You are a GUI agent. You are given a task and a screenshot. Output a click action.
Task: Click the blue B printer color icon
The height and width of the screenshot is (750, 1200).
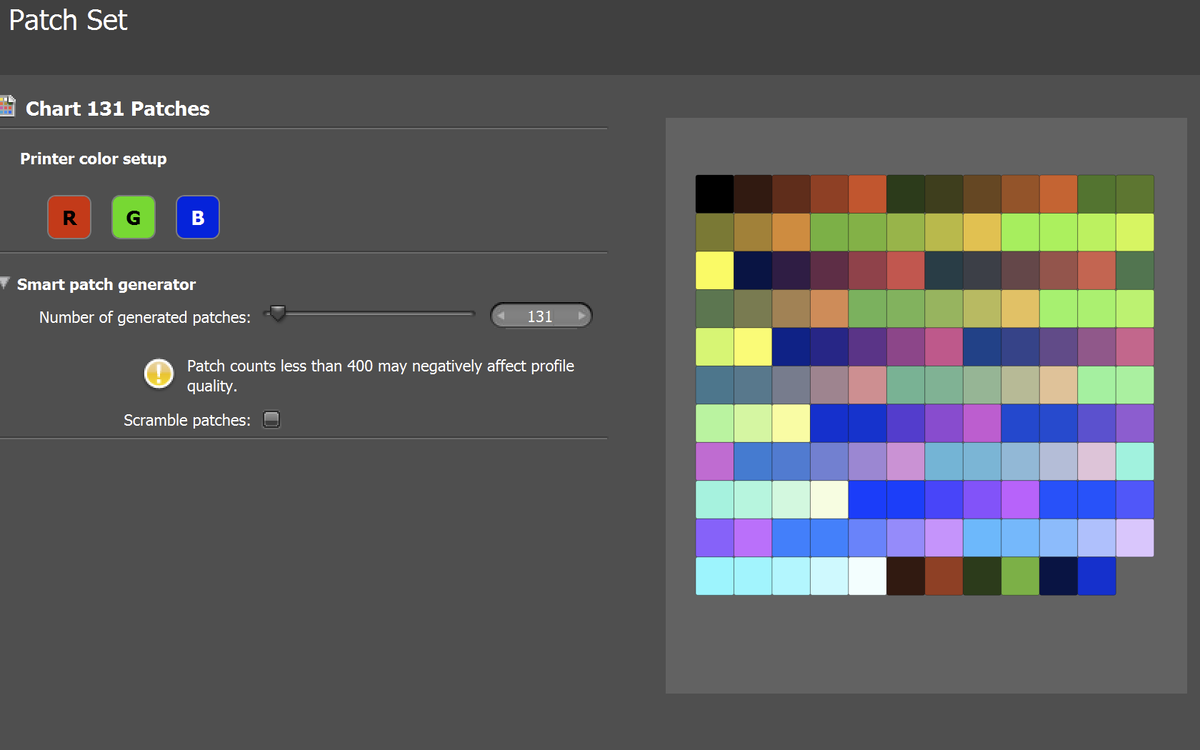pos(197,217)
